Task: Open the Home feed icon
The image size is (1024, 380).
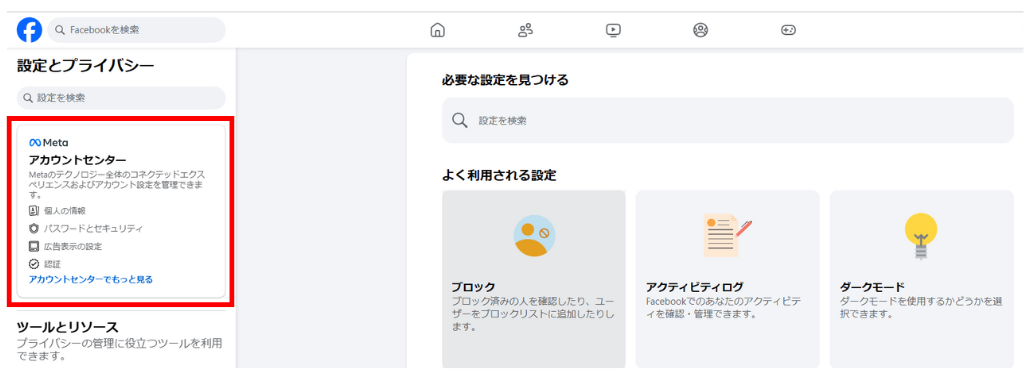Action: click(438, 30)
